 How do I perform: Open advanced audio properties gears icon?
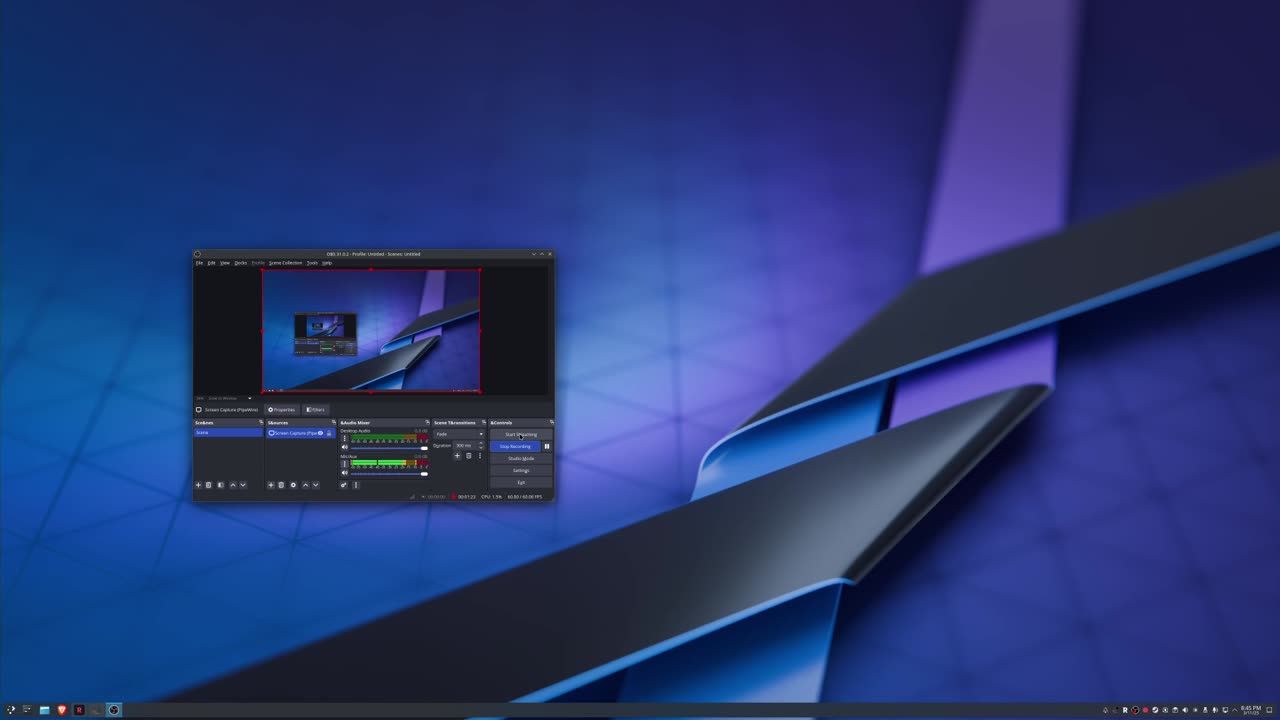coord(344,485)
